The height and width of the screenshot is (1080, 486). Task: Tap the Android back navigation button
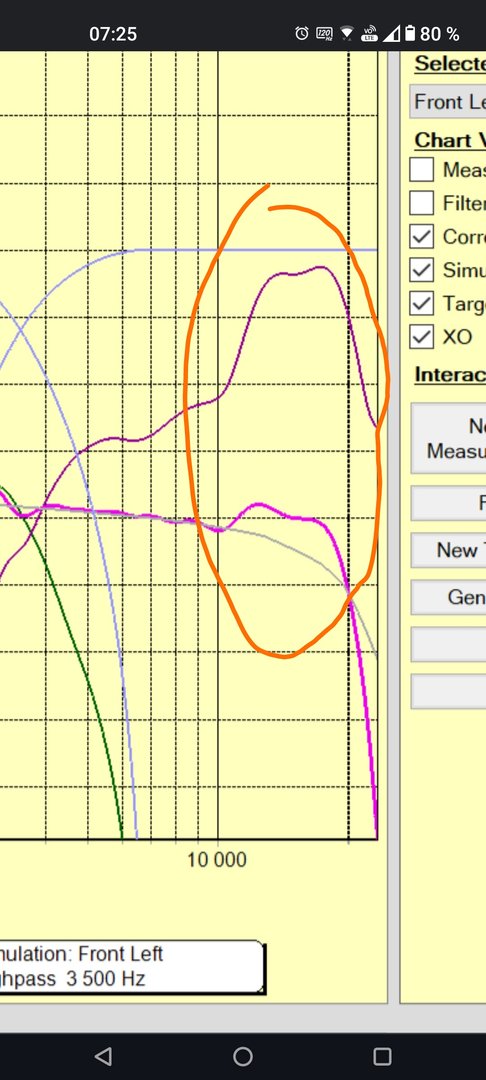pyautogui.click(x=103, y=1056)
